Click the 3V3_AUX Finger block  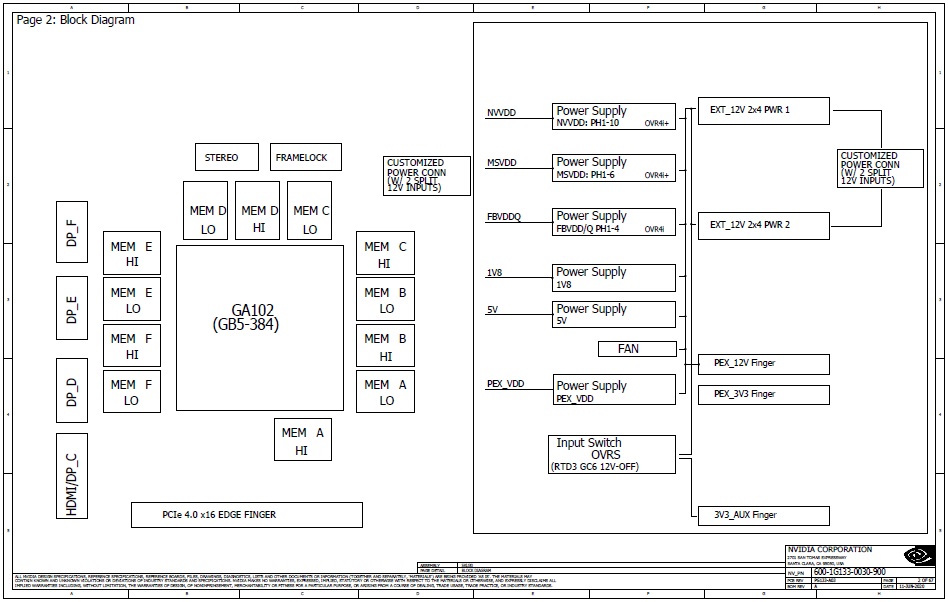point(764,516)
